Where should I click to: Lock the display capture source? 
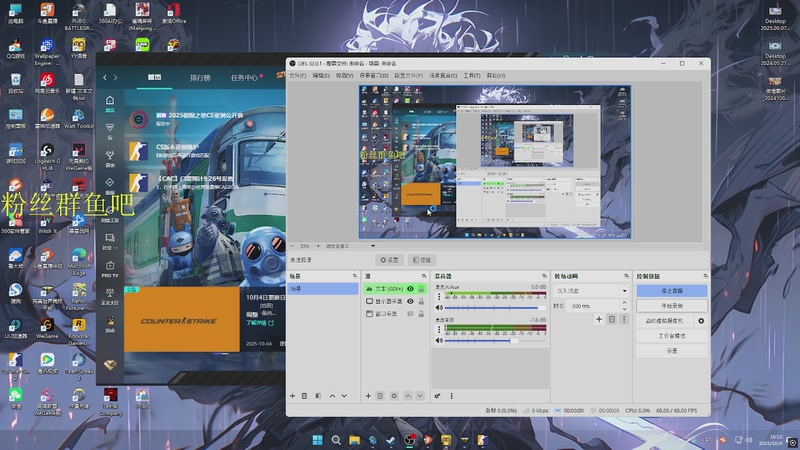(421, 302)
